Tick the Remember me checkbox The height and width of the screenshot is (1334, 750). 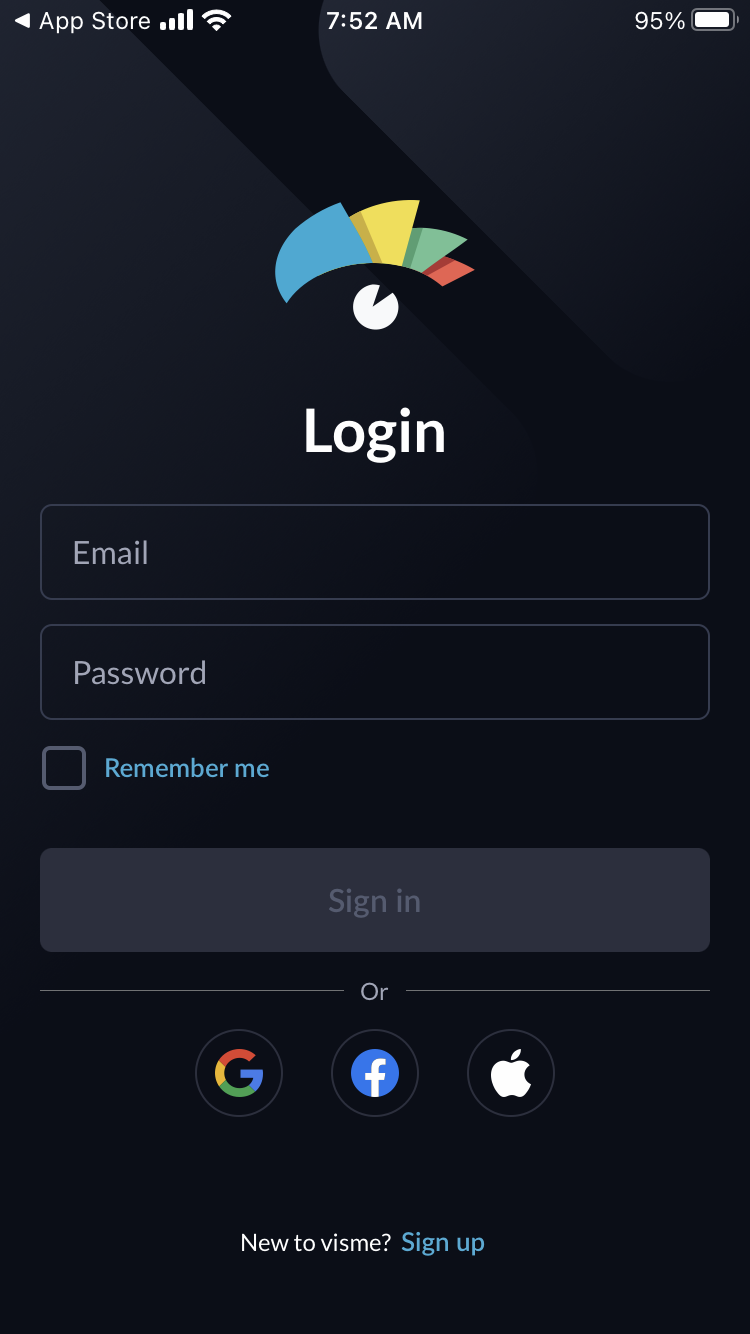pos(64,768)
